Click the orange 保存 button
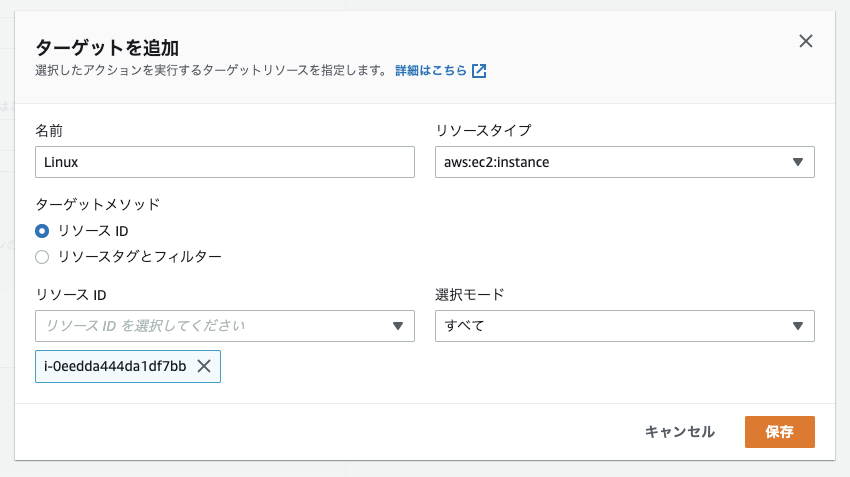 point(780,432)
